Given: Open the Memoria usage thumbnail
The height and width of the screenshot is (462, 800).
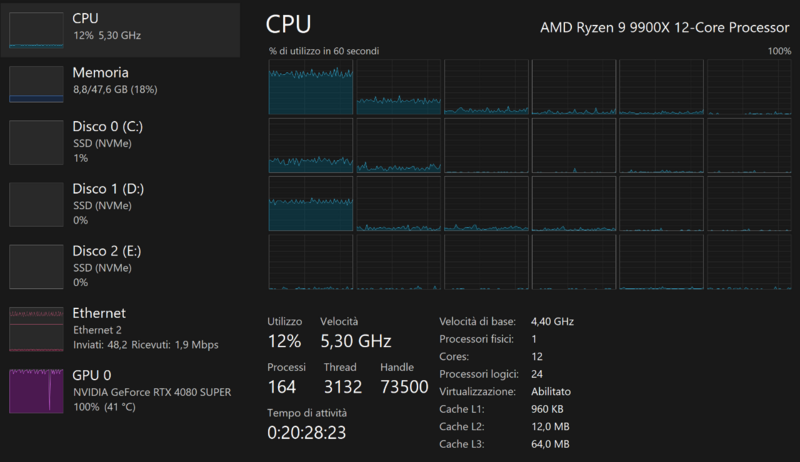Looking at the screenshot, I should coord(35,84).
